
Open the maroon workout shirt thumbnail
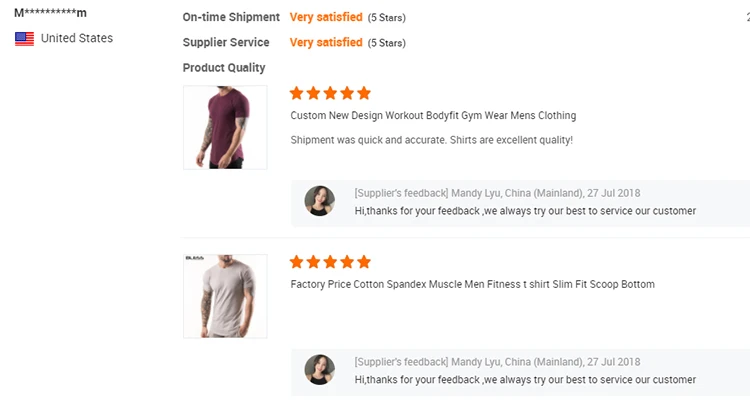coord(225,127)
